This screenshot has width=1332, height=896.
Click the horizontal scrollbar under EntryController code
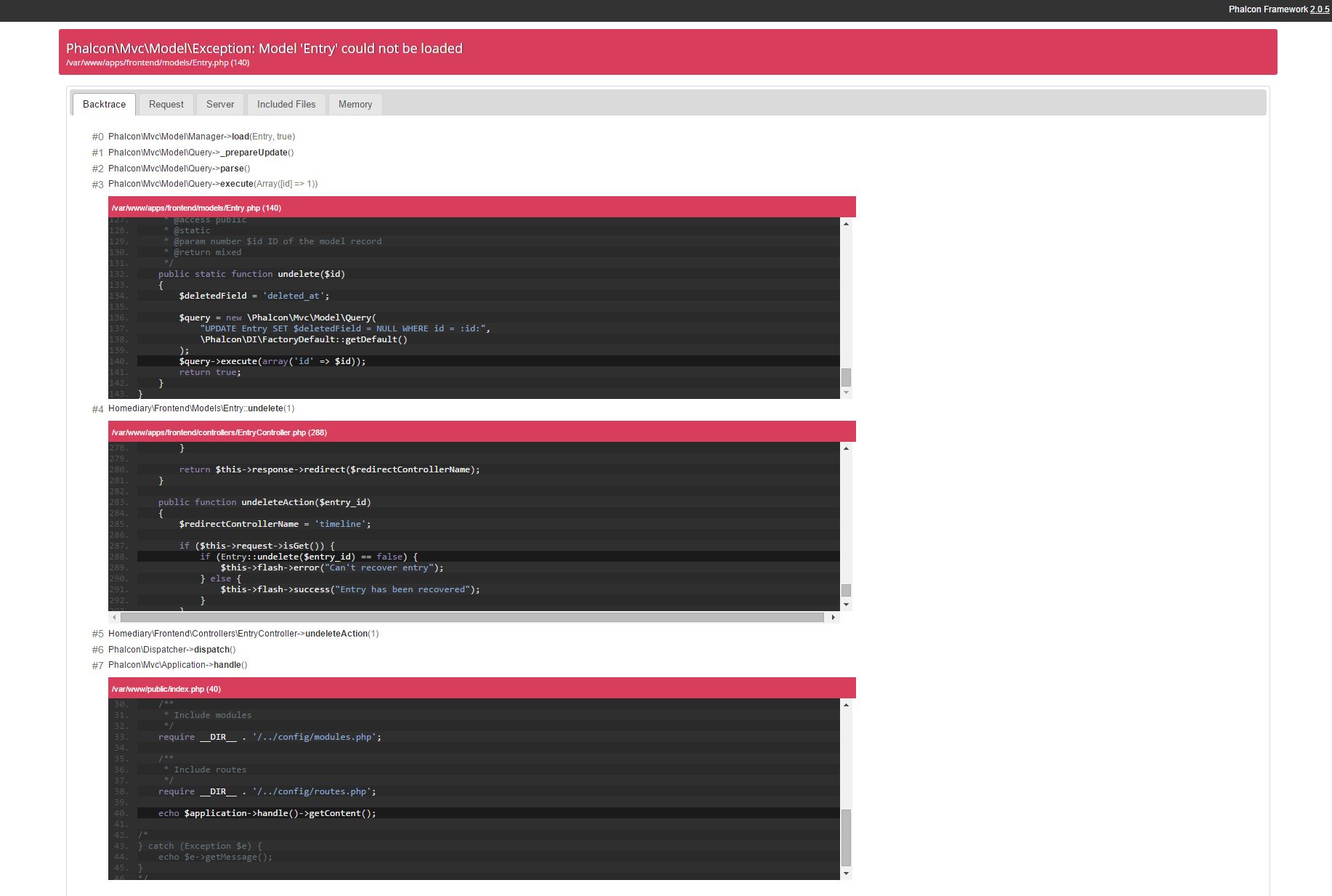tap(472, 617)
